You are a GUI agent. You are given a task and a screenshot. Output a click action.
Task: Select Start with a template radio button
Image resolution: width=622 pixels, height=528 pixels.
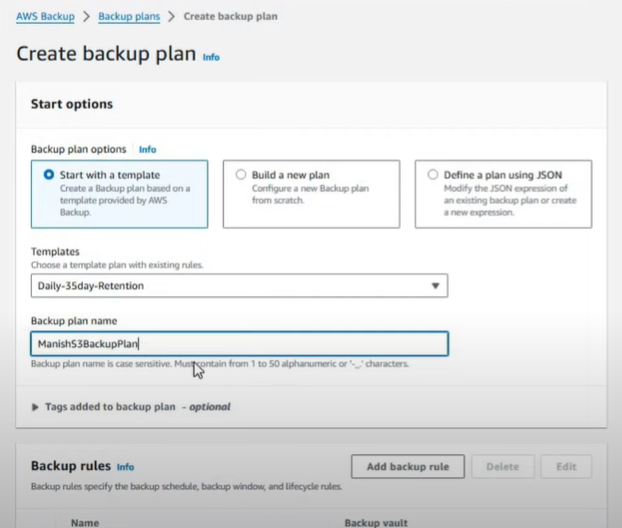point(49,175)
